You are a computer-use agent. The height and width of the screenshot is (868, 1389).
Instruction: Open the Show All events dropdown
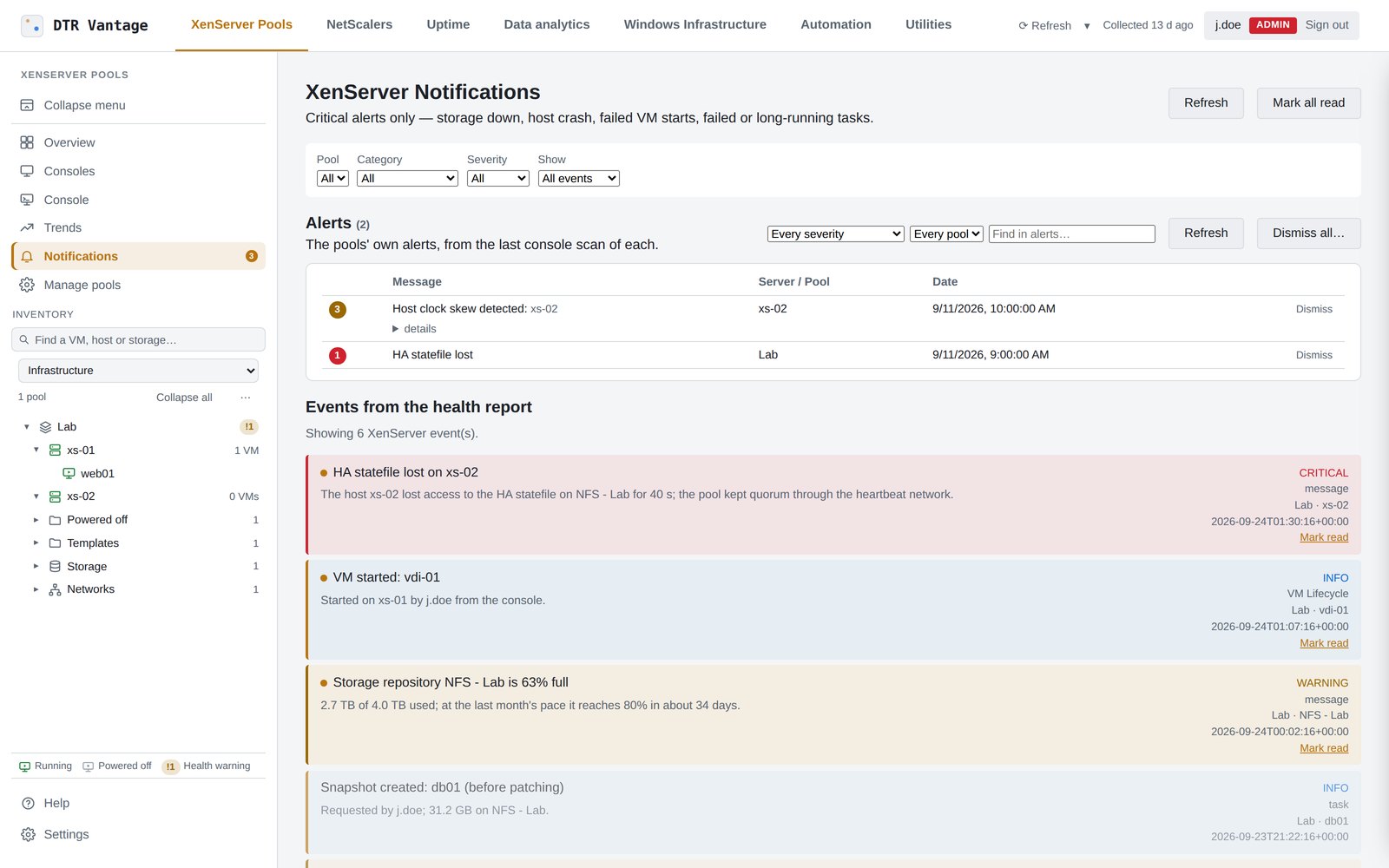[x=579, y=178]
